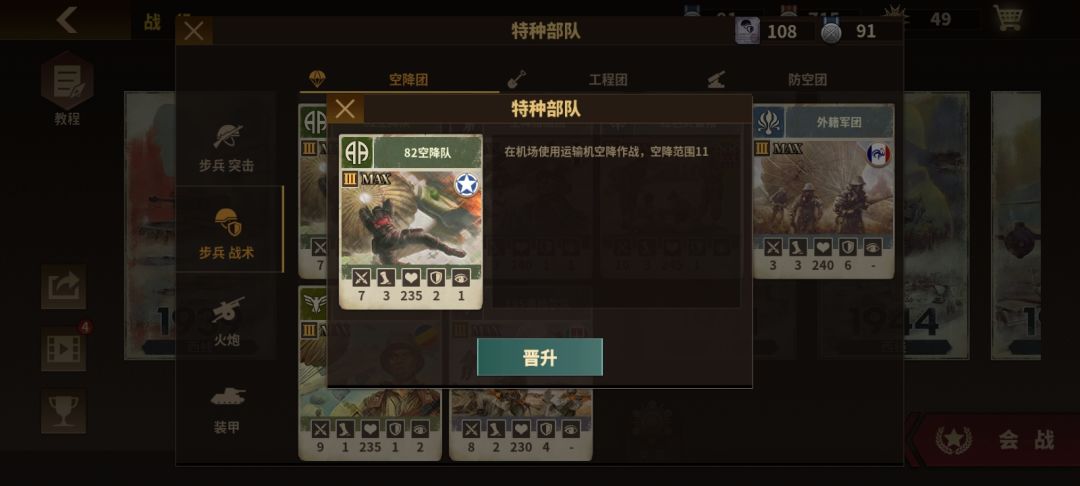The height and width of the screenshot is (486, 1080).
Task: Open the trophy achievements icon
Action: (x=63, y=412)
